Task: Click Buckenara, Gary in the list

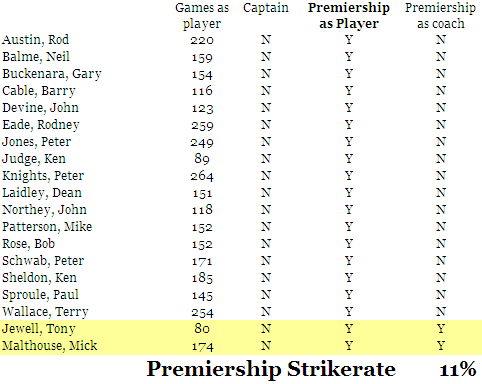Action: point(52,74)
